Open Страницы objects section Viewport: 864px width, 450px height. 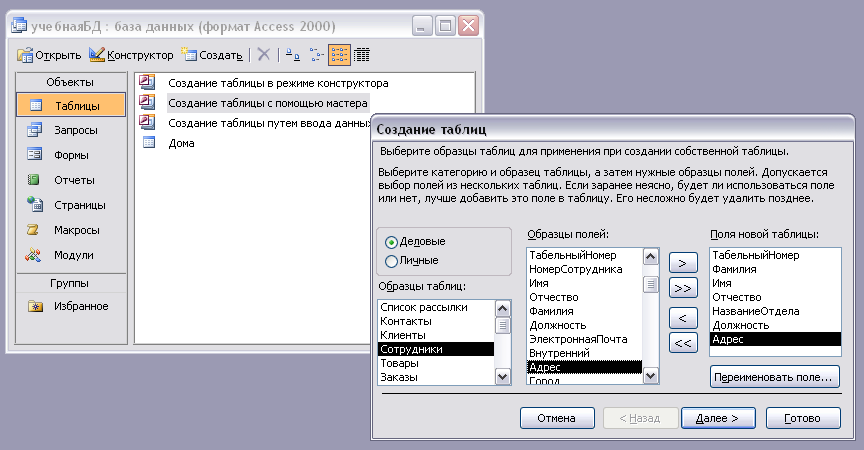pos(71,205)
